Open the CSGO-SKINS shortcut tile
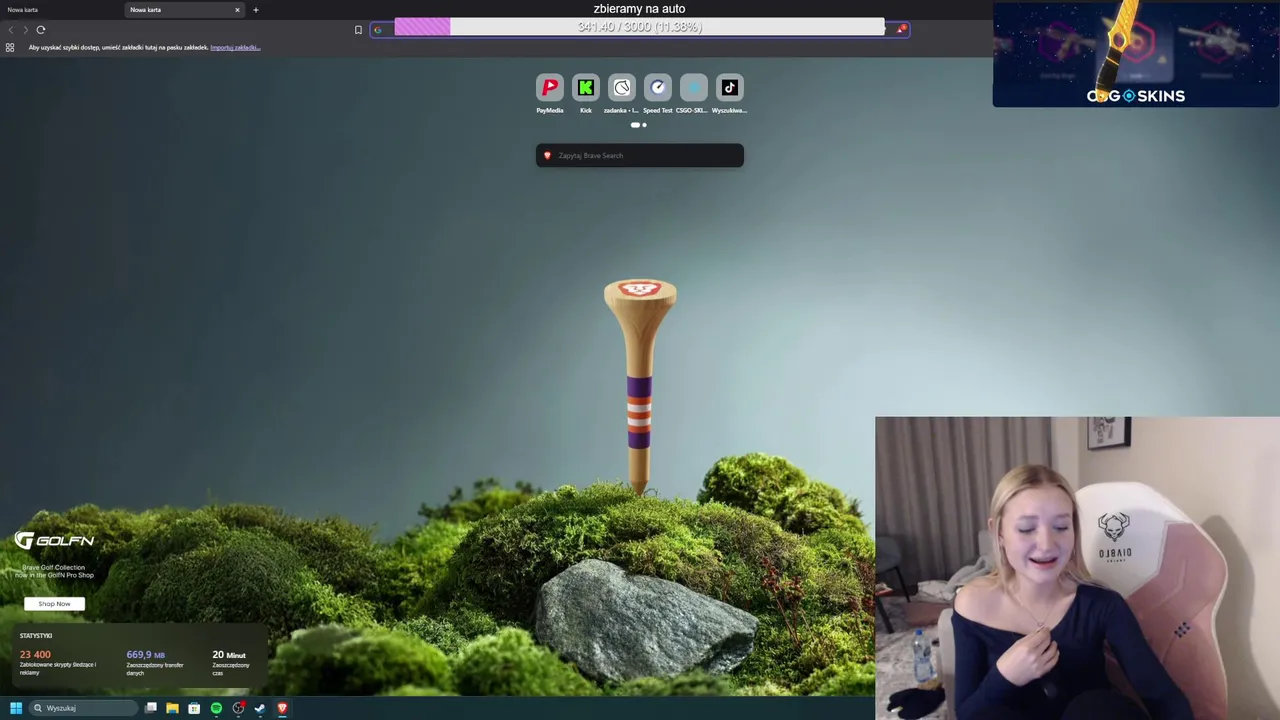 (694, 88)
